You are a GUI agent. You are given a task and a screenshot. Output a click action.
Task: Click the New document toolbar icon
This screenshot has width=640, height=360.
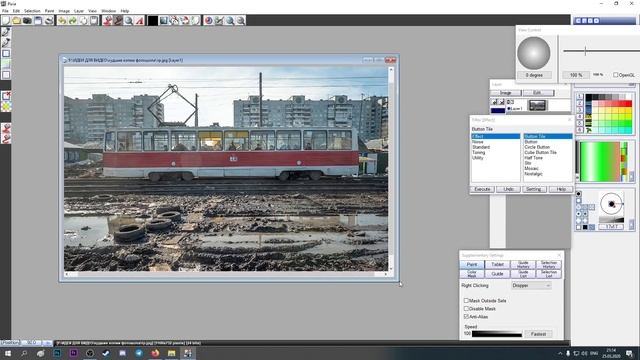pyautogui.click(x=6, y=20)
